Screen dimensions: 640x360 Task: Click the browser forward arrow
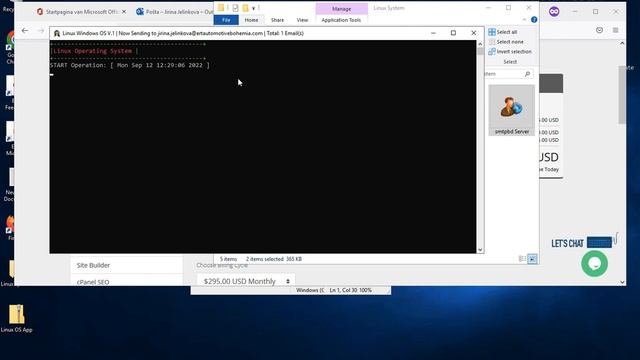point(40,31)
